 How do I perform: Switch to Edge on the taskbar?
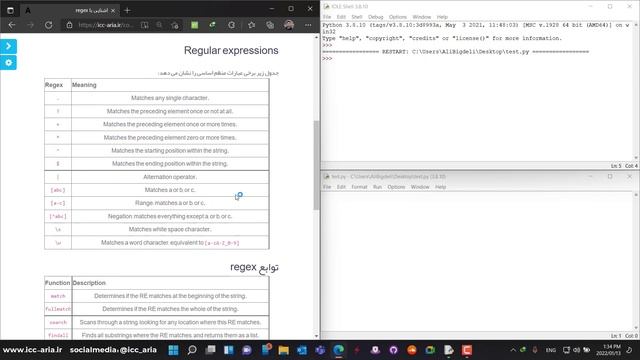[338, 350]
